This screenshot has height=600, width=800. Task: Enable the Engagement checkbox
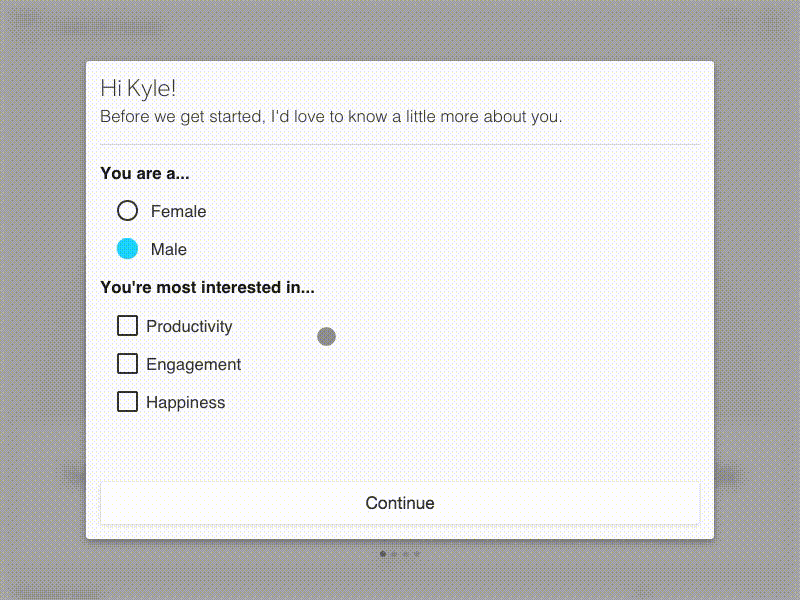pos(127,363)
